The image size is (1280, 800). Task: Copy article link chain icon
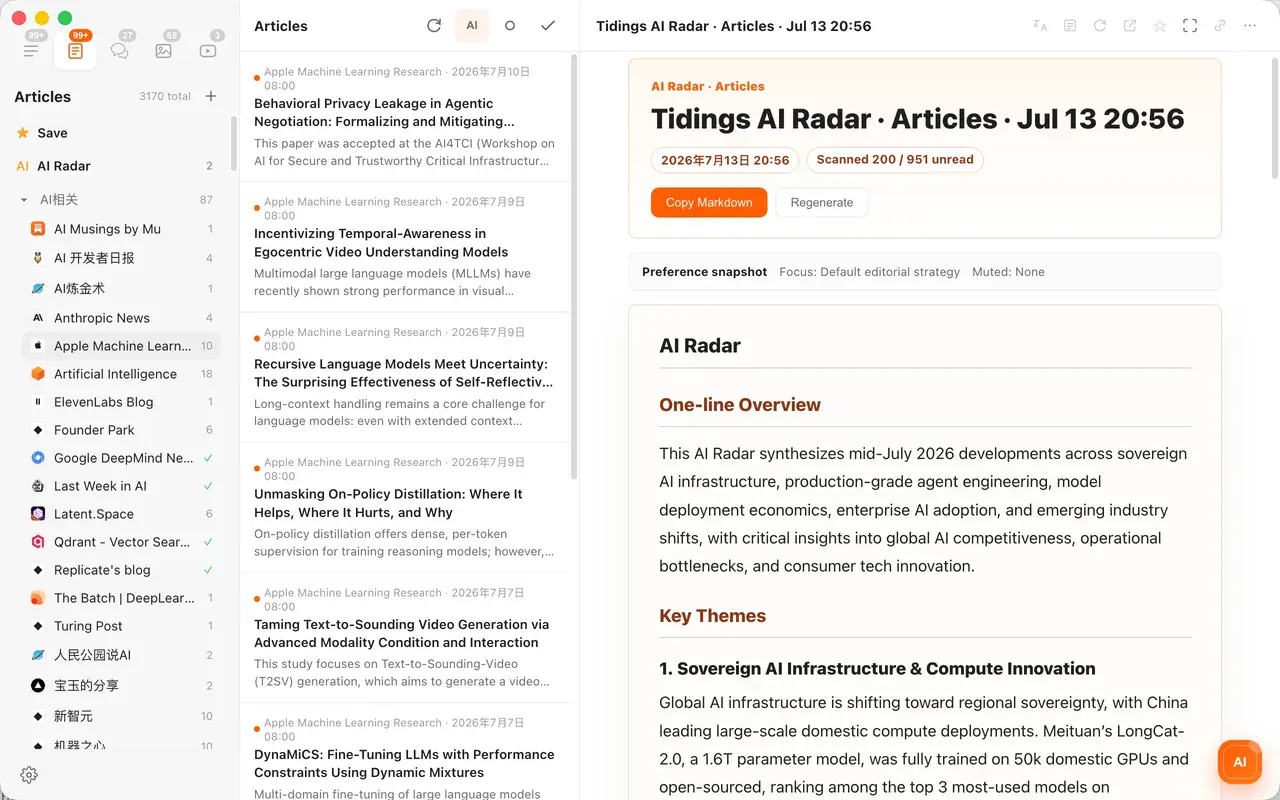[1220, 26]
